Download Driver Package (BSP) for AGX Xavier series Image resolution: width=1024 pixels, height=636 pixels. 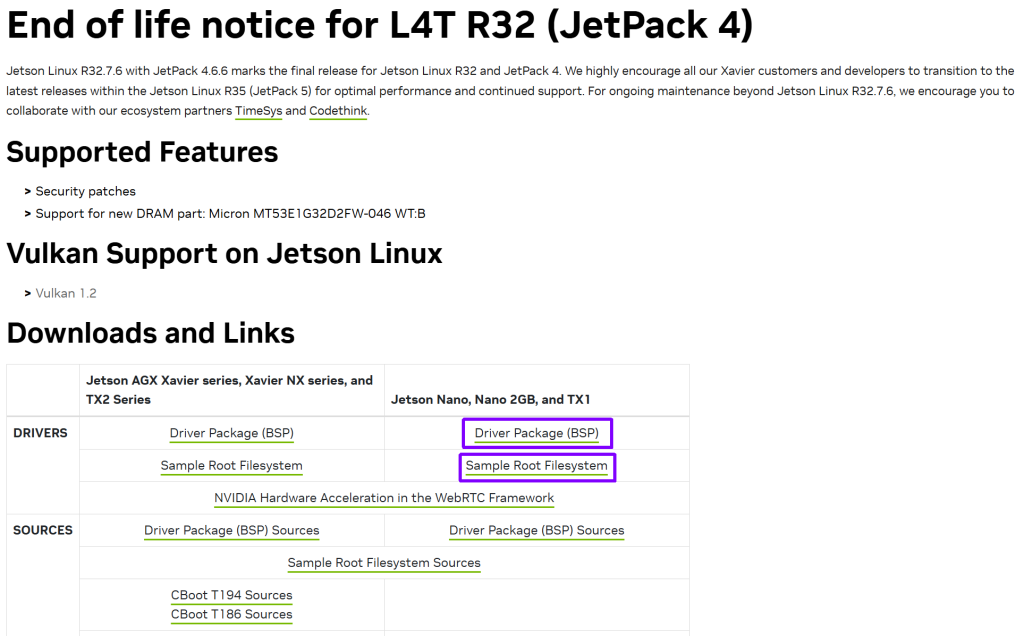[232, 433]
